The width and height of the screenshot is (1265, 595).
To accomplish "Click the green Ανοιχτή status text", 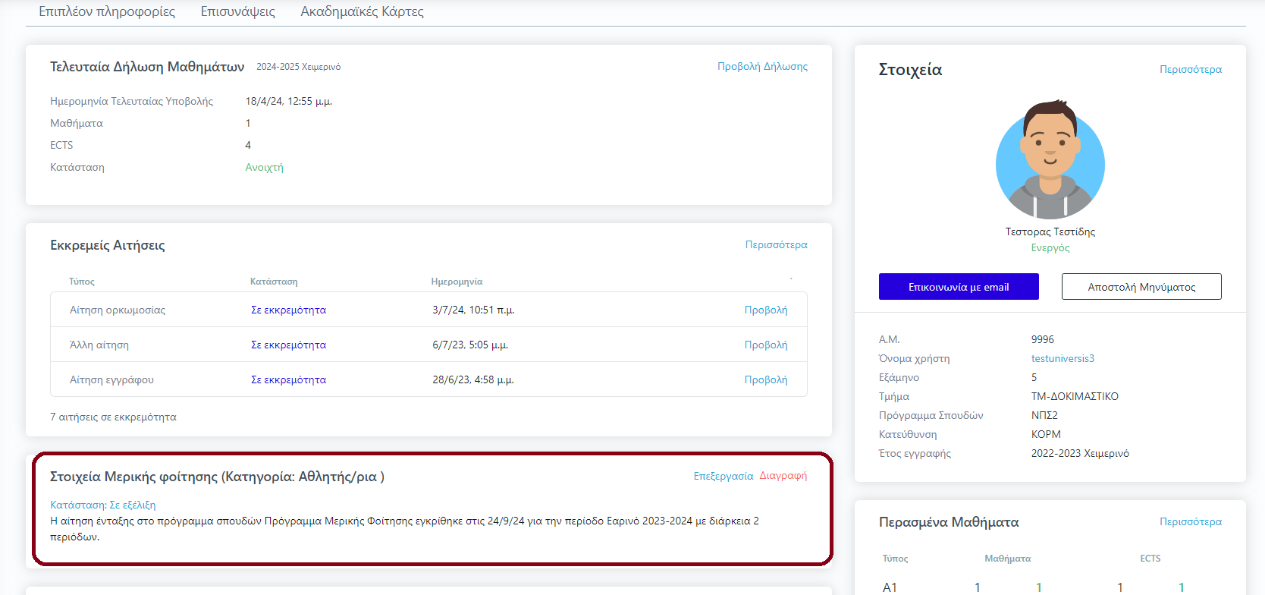I will (265, 167).
